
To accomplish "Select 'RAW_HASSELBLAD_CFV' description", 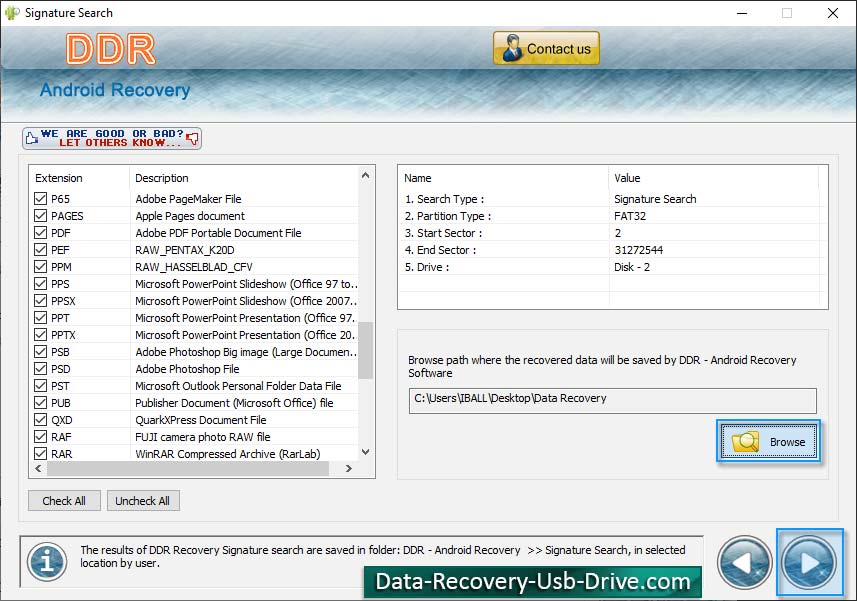I will (x=193, y=267).
